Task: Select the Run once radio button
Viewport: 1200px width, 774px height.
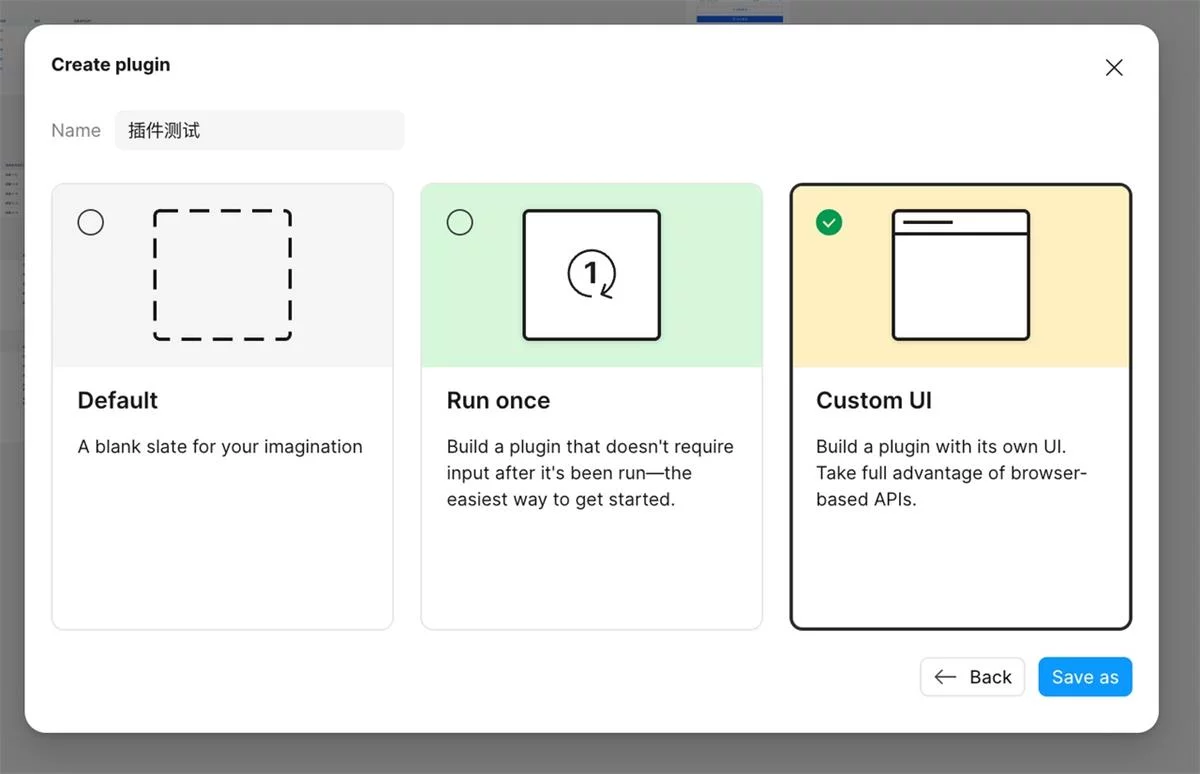Action: [x=460, y=222]
